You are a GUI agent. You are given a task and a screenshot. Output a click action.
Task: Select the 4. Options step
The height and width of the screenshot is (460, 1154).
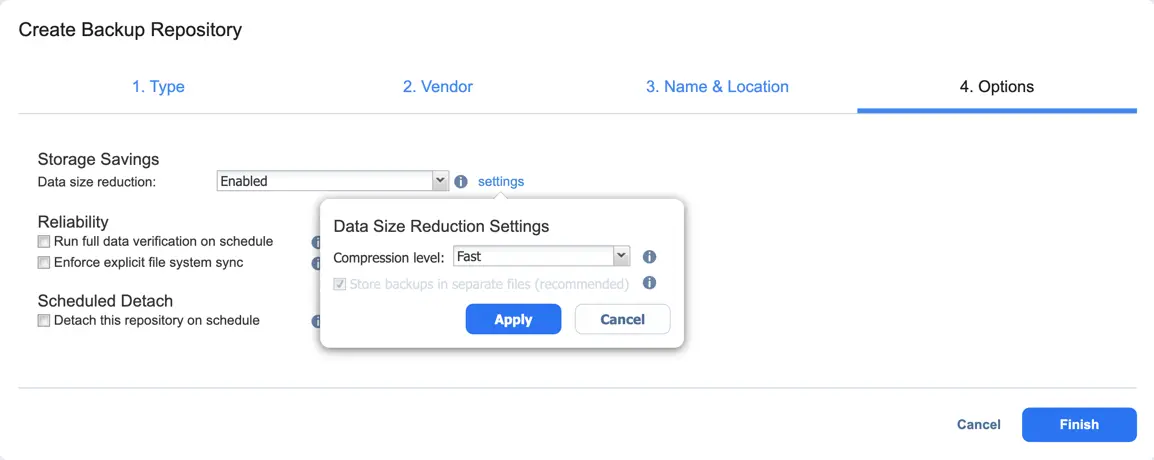tap(997, 87)
